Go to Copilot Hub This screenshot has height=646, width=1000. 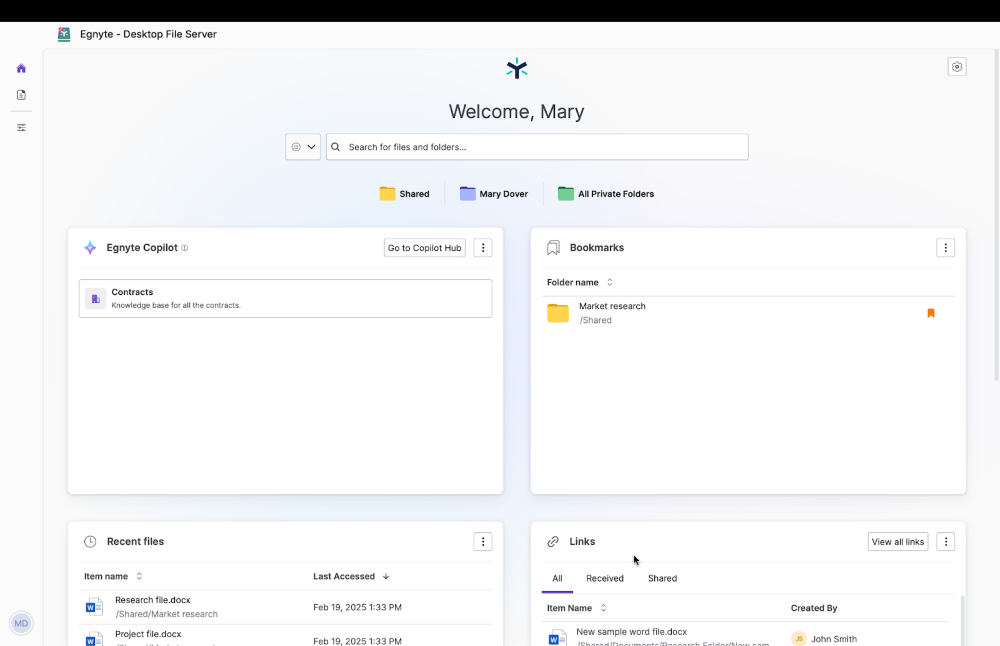(425, 248)
